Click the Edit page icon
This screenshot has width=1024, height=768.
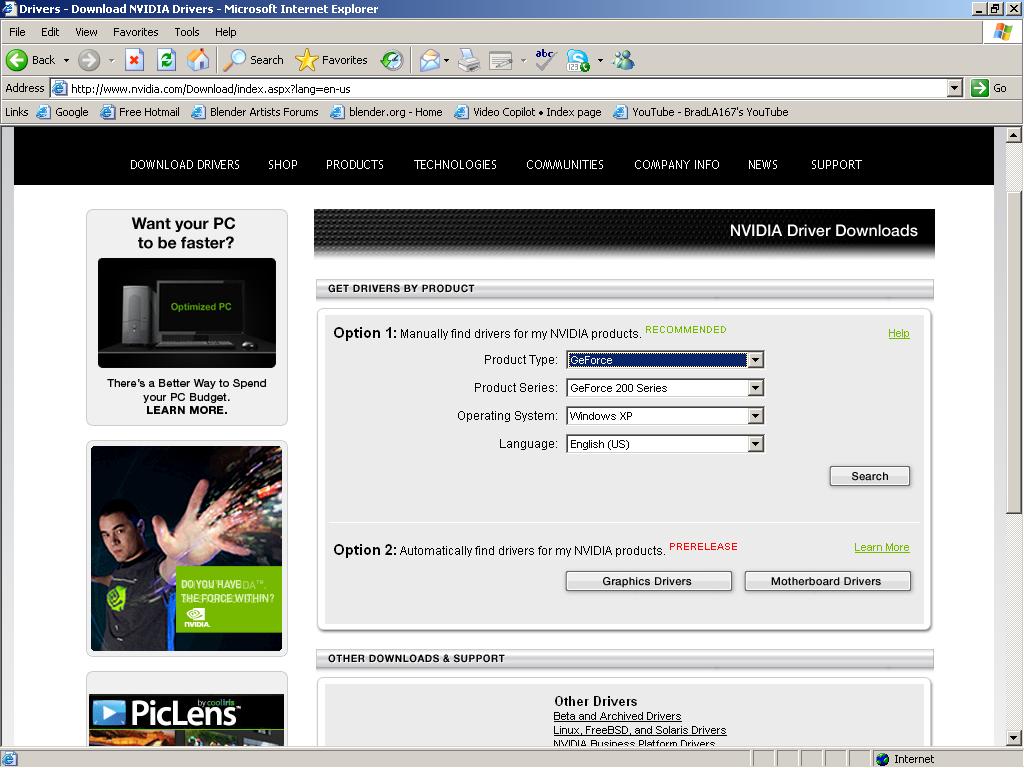tap(501, 60)
